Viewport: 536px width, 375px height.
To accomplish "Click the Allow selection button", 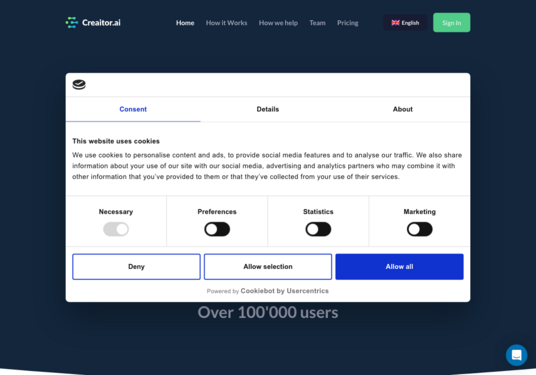I will click(x=268, y=267).
